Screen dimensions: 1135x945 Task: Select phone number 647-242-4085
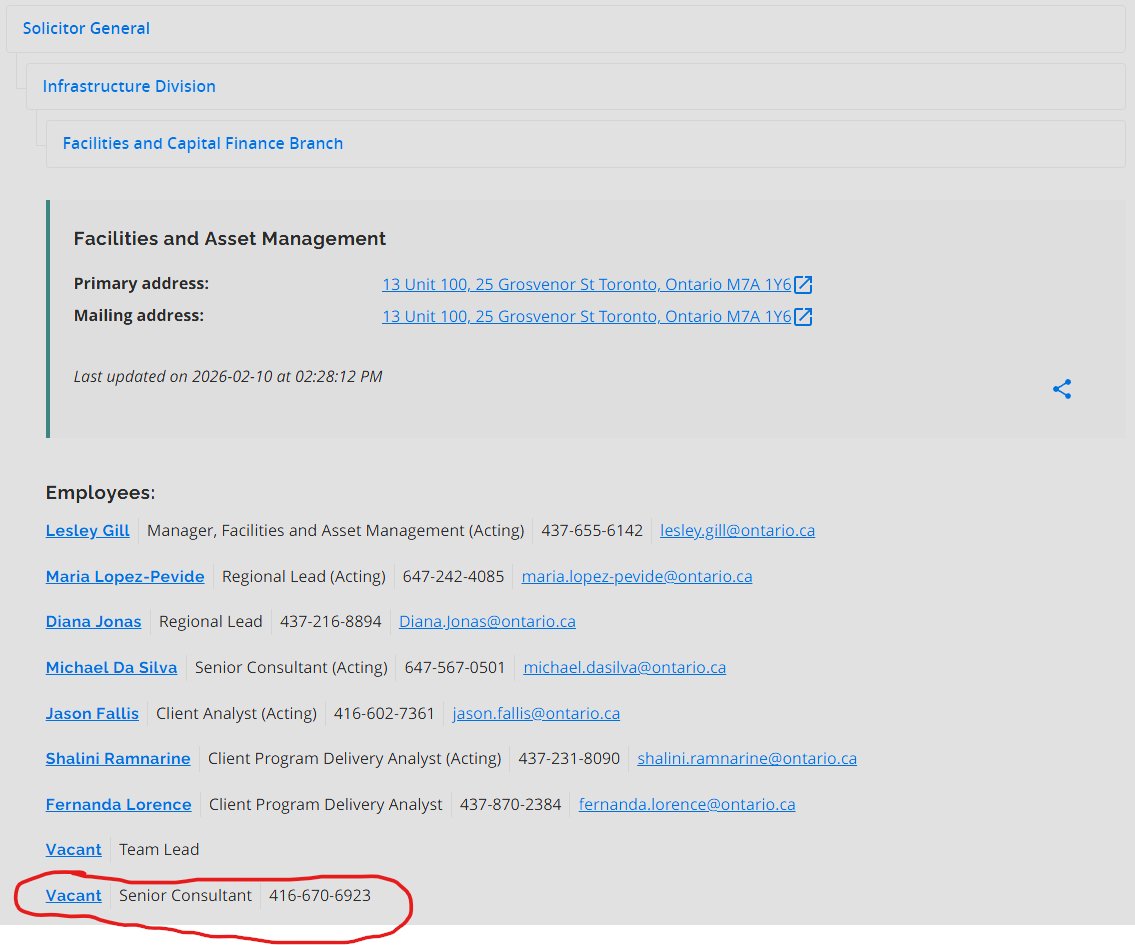click(453, 577)
